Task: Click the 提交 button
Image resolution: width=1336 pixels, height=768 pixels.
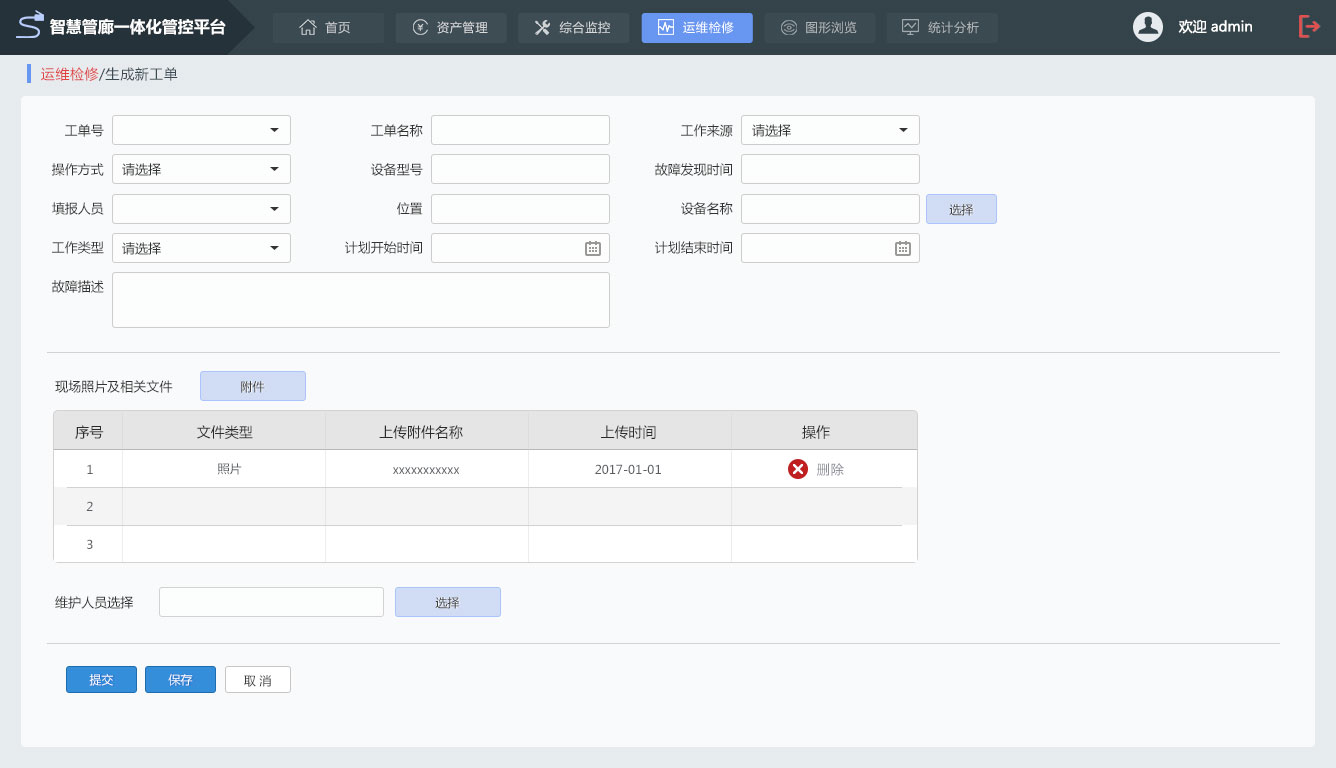Action: pos(101,680)
